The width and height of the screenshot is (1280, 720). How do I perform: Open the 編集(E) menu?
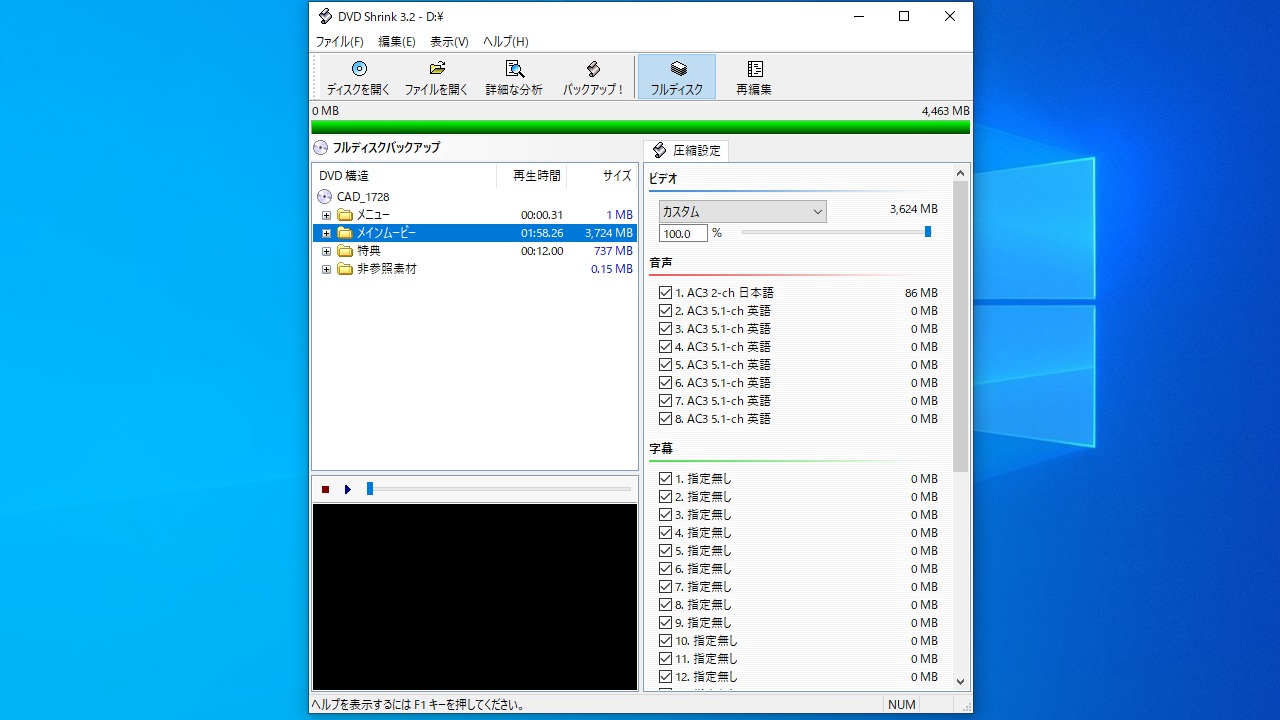[397, 42]
